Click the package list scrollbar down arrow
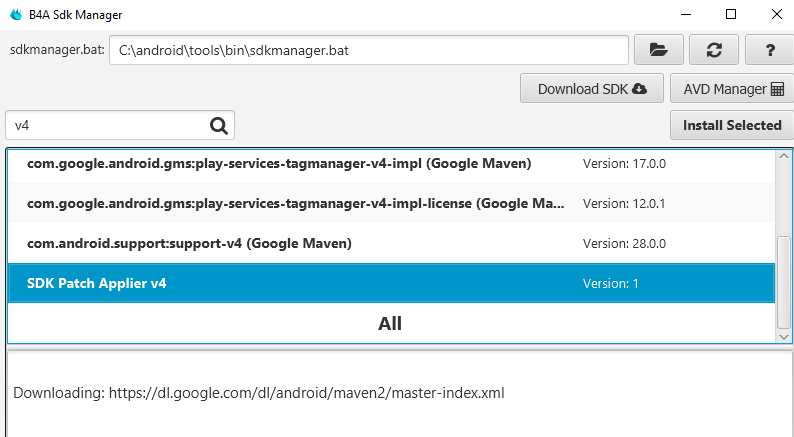The height and width of the screenshot is (437, 794). 784,337
